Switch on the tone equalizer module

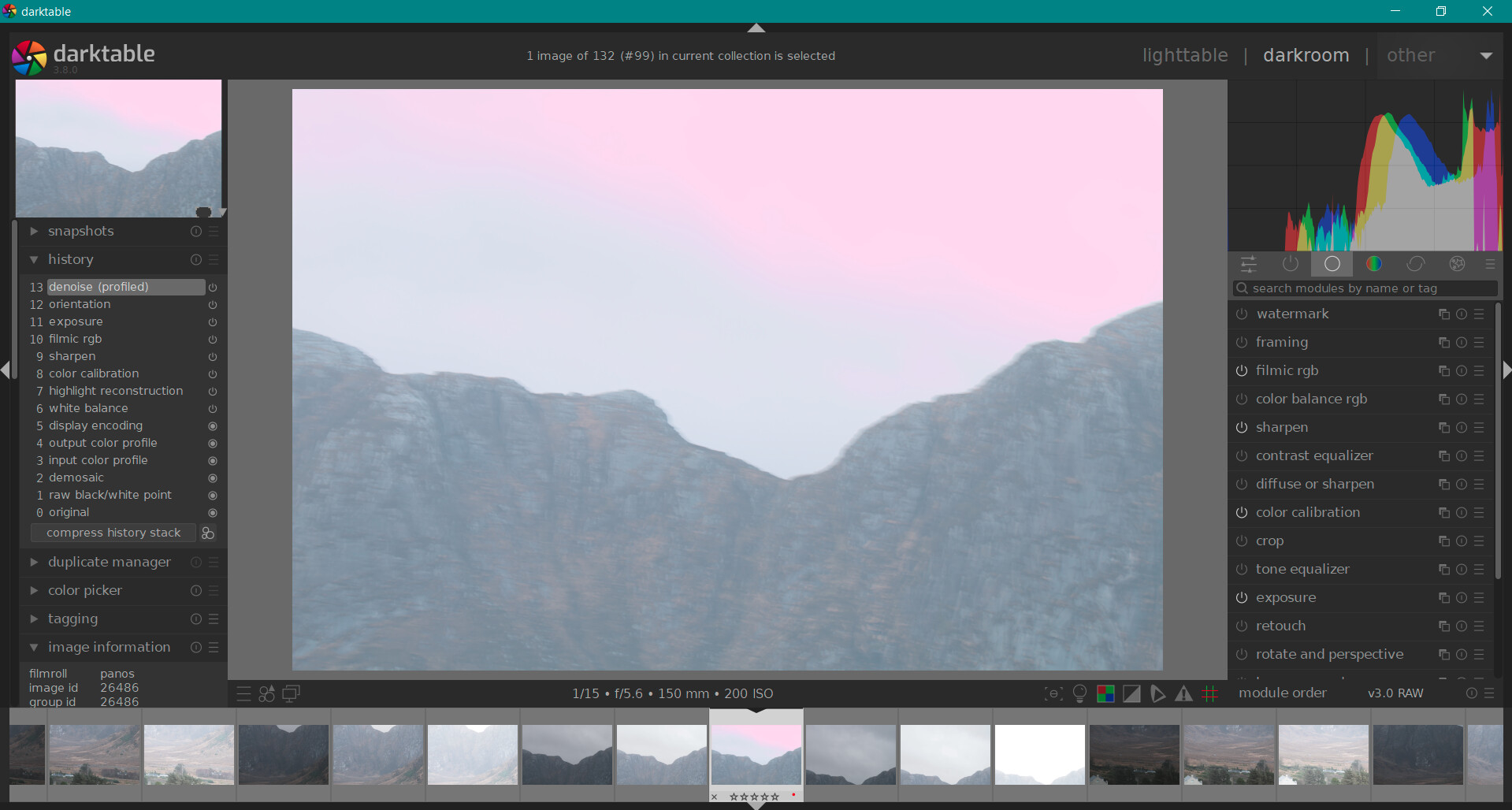(1242, 570)
